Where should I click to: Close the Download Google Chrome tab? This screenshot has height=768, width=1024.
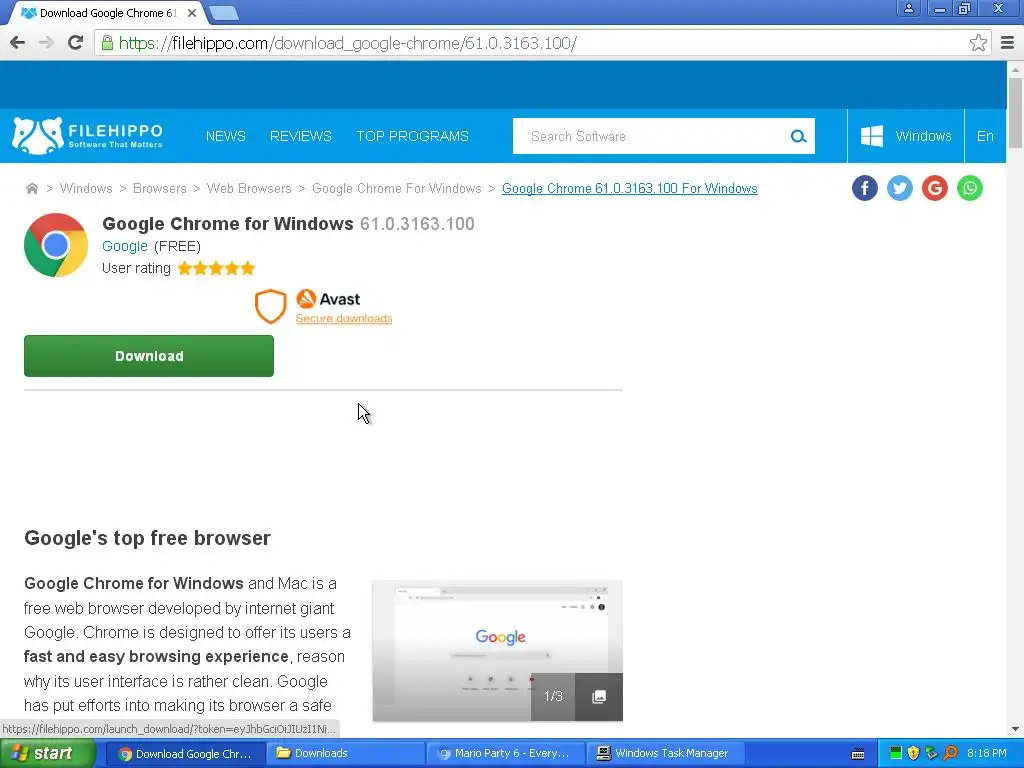click(192, 13)
